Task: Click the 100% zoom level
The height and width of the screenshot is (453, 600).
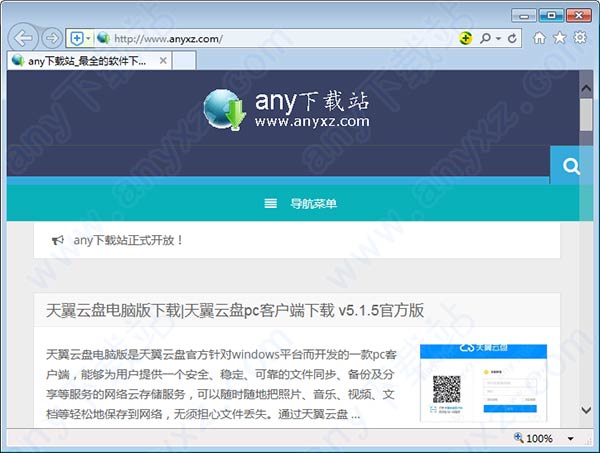Action: click(x=540, y=438)
